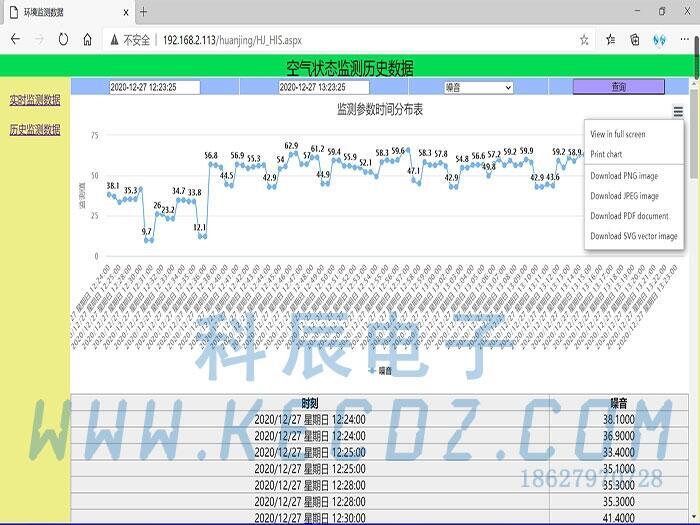
Task: Open the 历史监测数据 link
Action: (x=35, y=130)
